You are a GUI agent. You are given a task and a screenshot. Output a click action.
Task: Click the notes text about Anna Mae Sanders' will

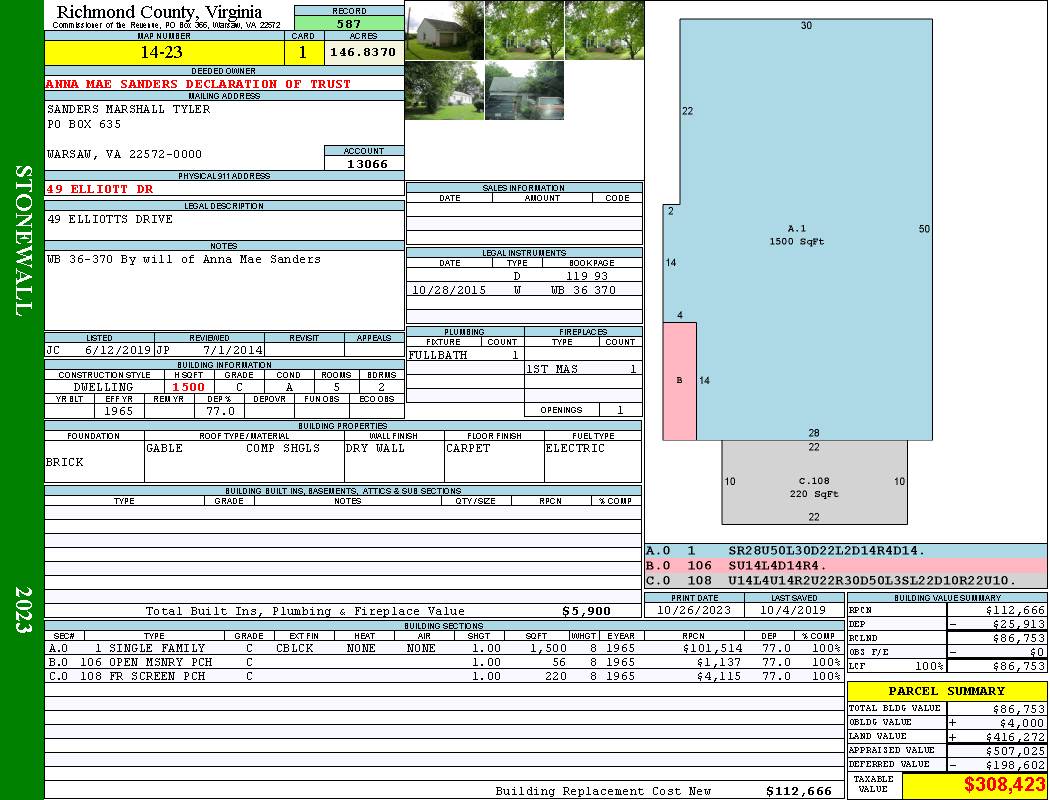[184, 259]
